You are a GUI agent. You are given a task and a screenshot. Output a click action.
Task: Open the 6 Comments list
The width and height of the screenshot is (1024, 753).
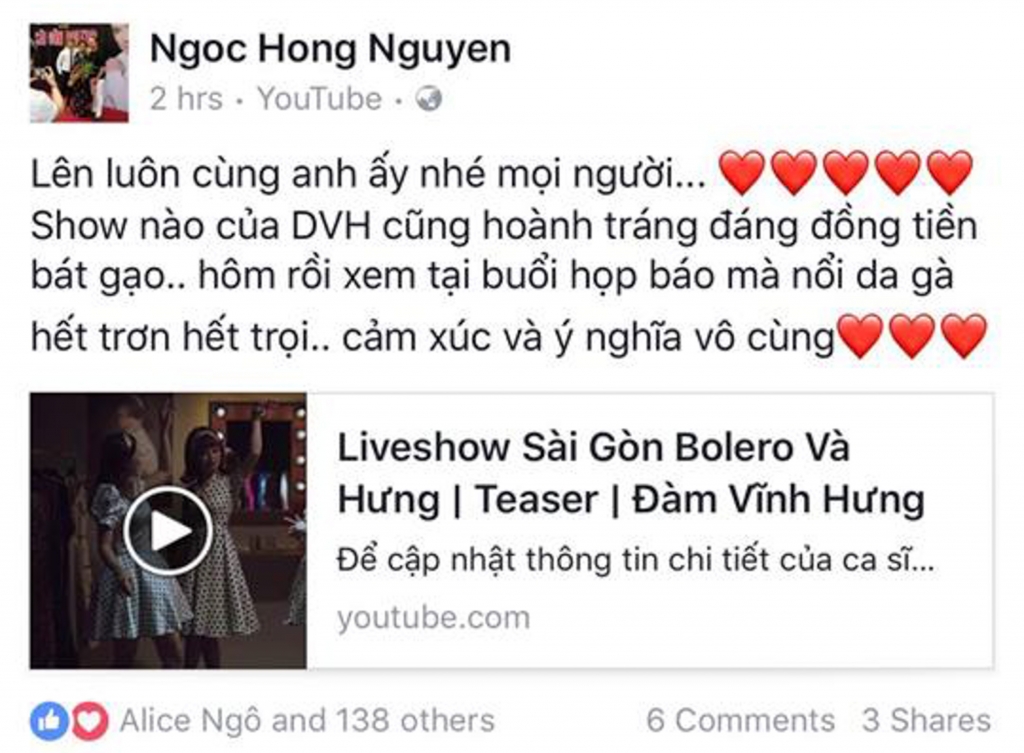point(741,721)
